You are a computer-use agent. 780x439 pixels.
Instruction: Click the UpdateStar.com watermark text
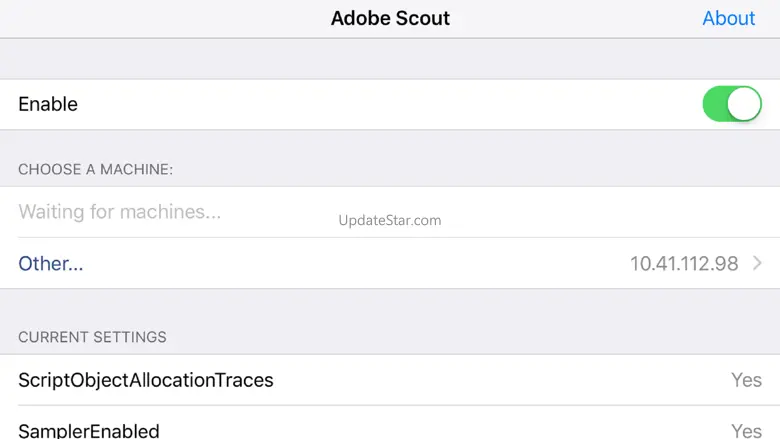tap(390, 220)
